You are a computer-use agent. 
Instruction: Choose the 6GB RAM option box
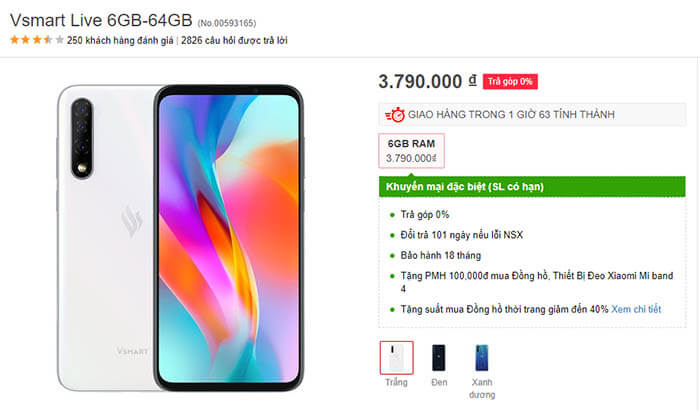411,151
